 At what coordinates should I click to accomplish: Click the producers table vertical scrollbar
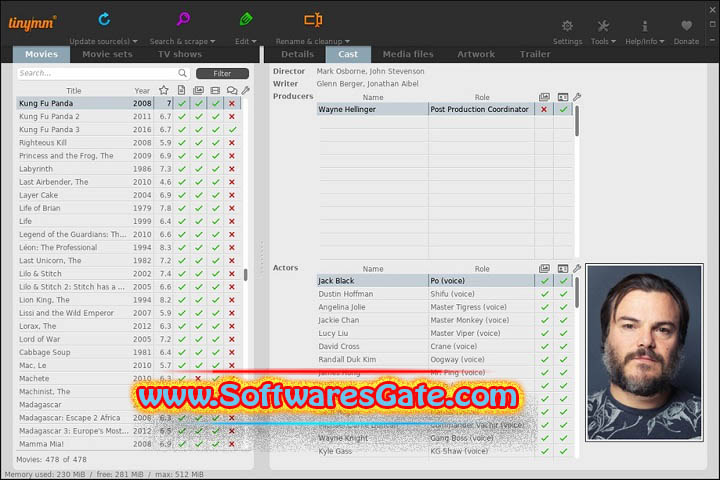click(577, 121)
